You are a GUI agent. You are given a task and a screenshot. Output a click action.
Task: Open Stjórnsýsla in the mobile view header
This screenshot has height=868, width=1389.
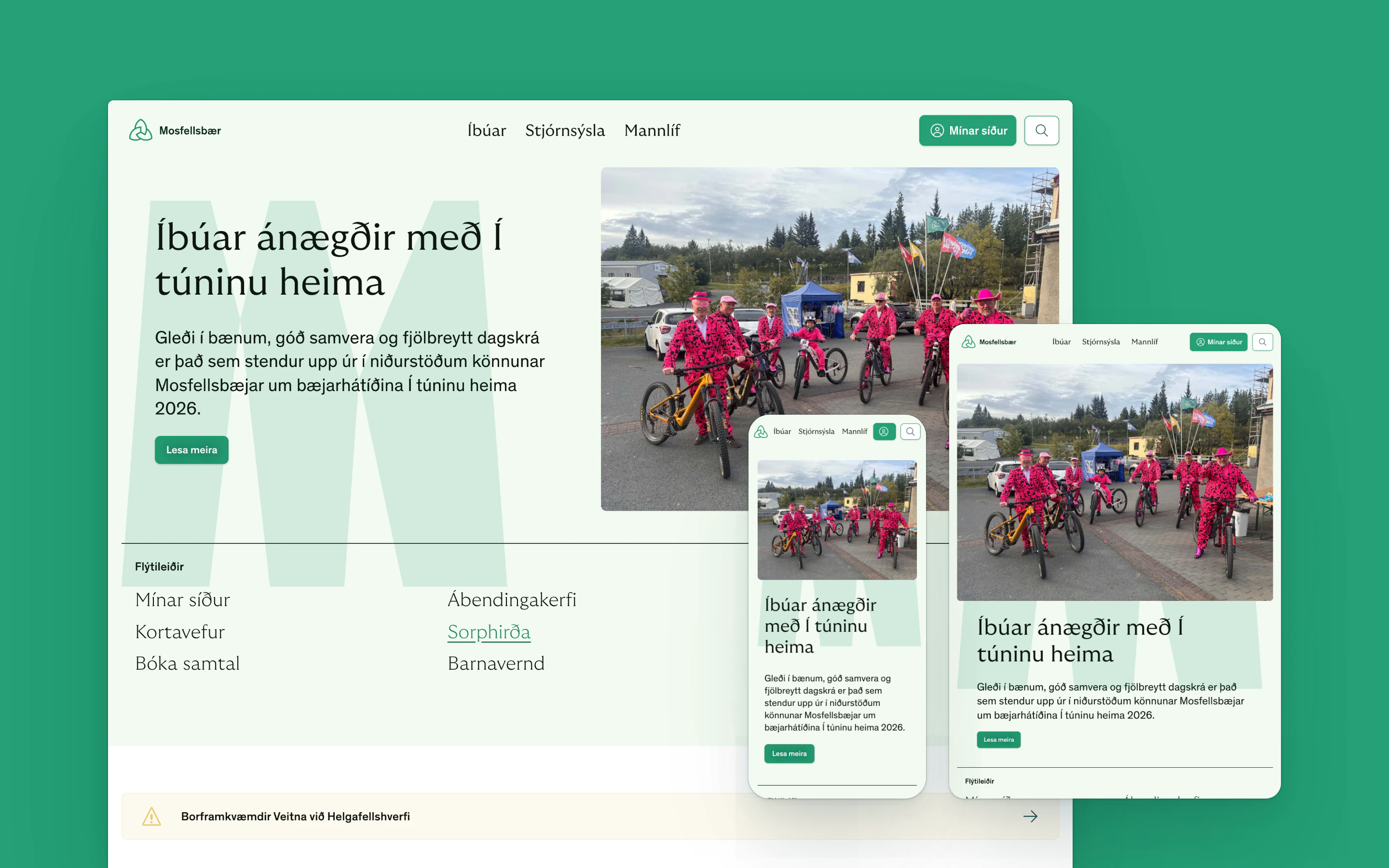tap(816, 432)
